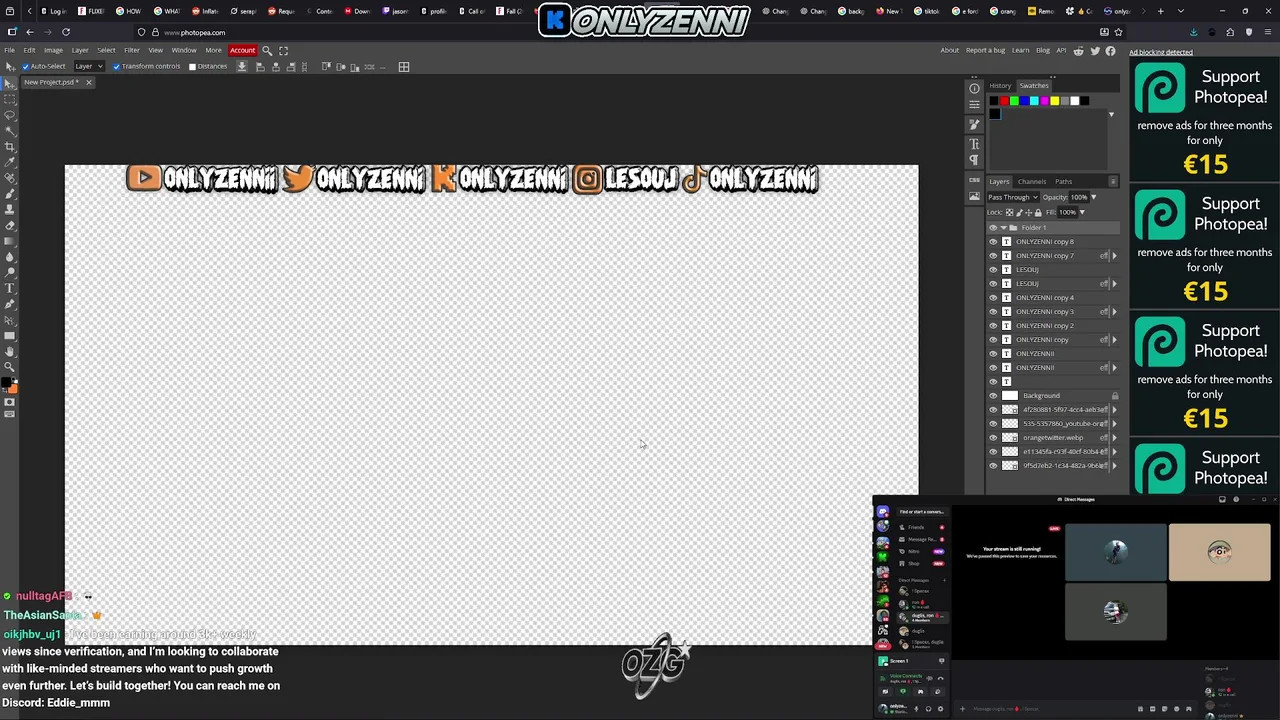The height and width of the screenshot is (720, 1280).
Task: Open the Filter menu
Action: point(132,50)
